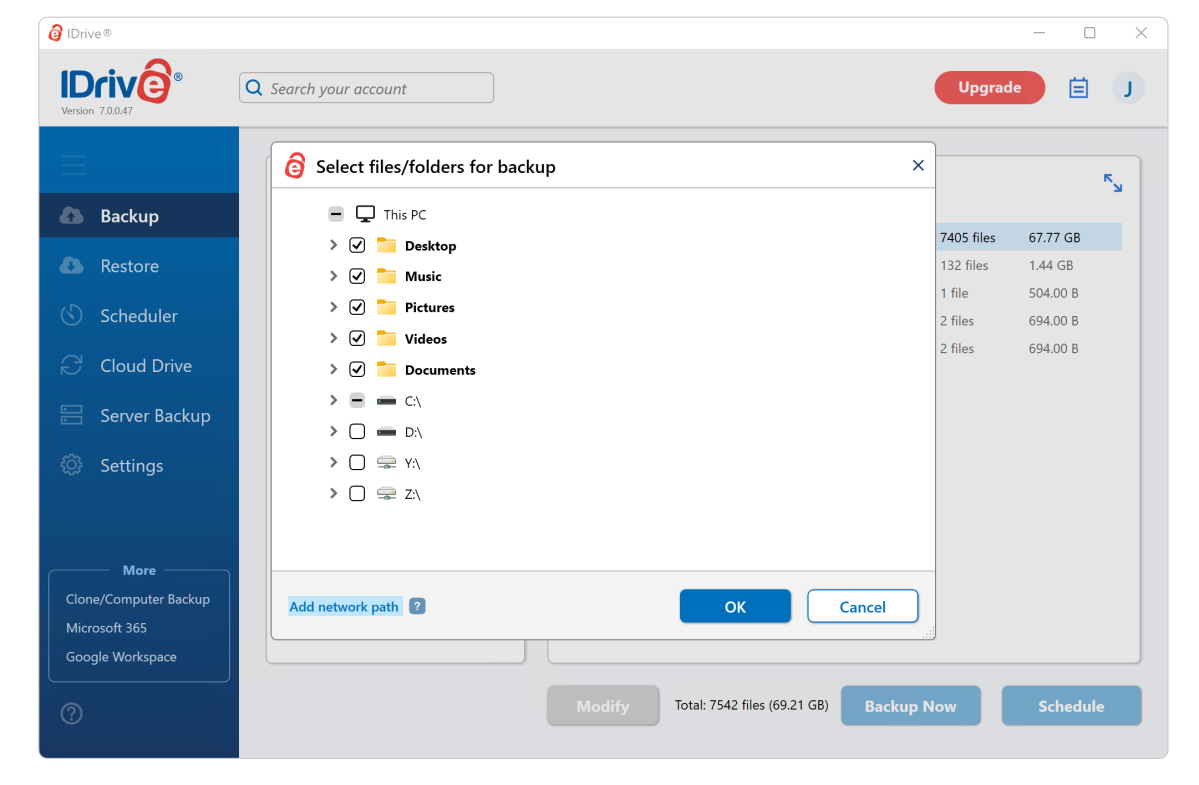Uncheck the Pictures folder checkbox
The height and width of the screenshot is (785, 1199).
point(357,307)
